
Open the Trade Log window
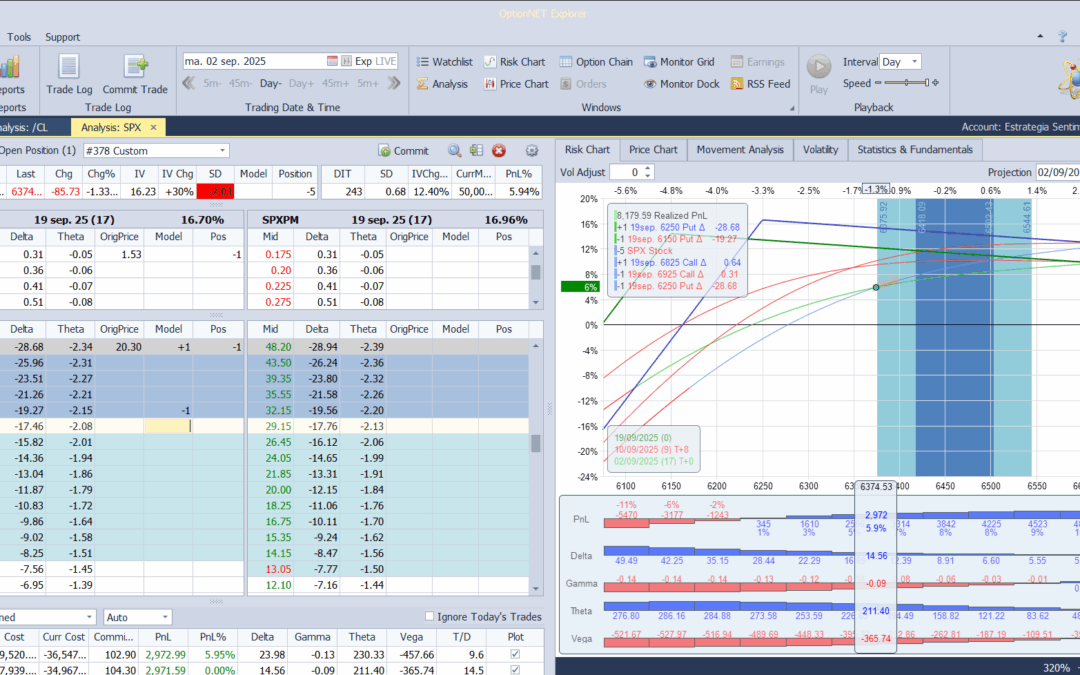(69, 74)
